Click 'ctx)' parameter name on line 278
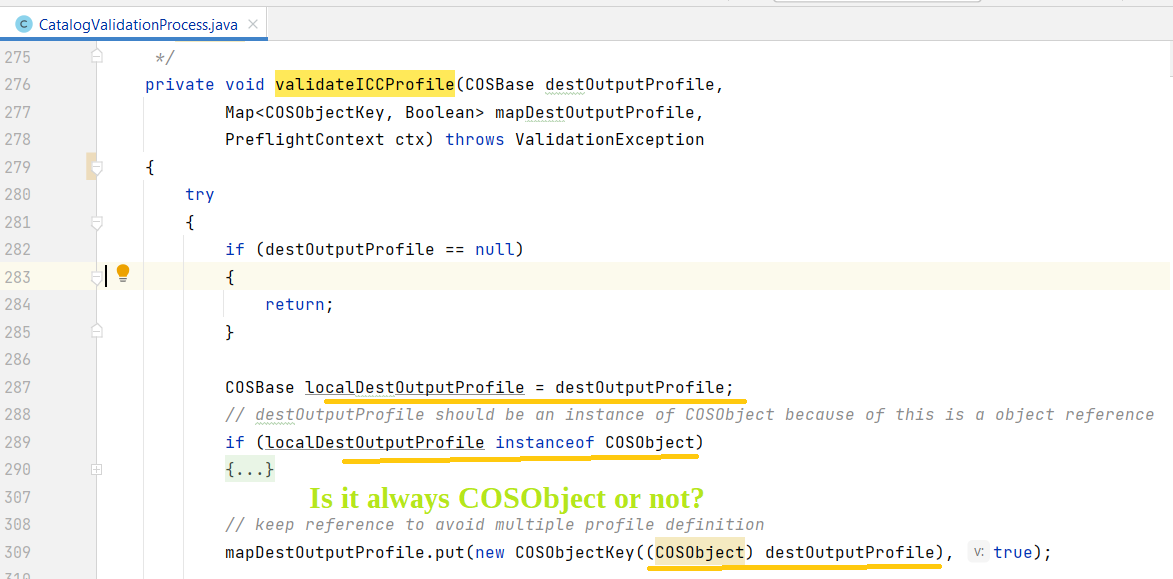The height and width of the screenshot is (579, 1173). 414,140
